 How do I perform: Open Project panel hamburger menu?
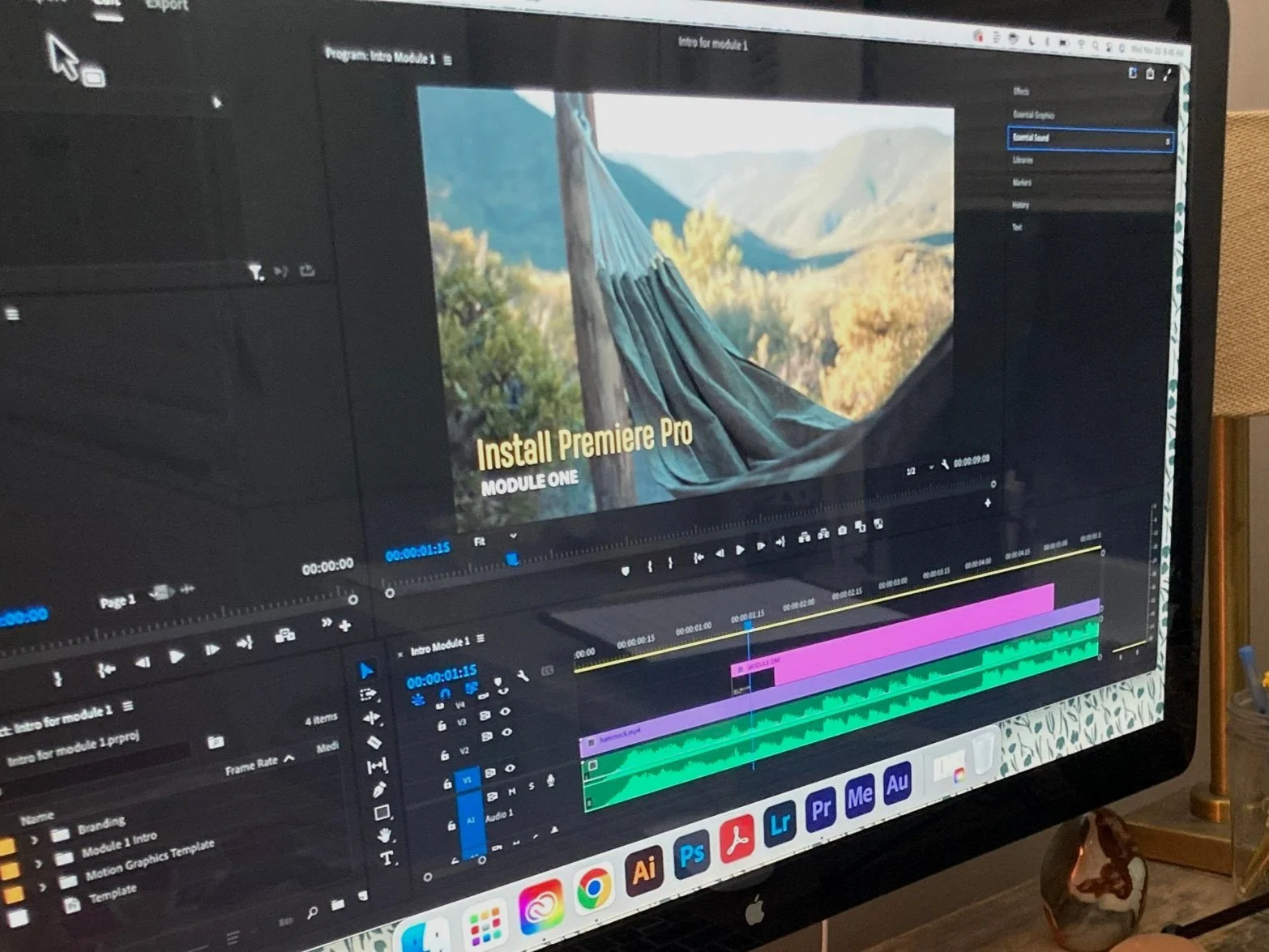(127, 707)
